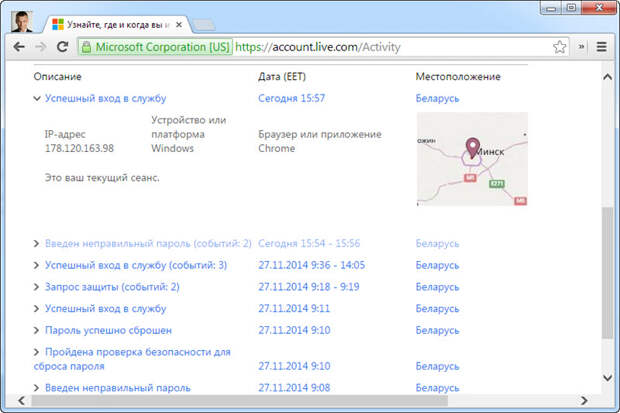Expand 'Введен неправильный пароль (событий: 2)'
This screenshot has height=413, width=620.
tap(36, 243)
